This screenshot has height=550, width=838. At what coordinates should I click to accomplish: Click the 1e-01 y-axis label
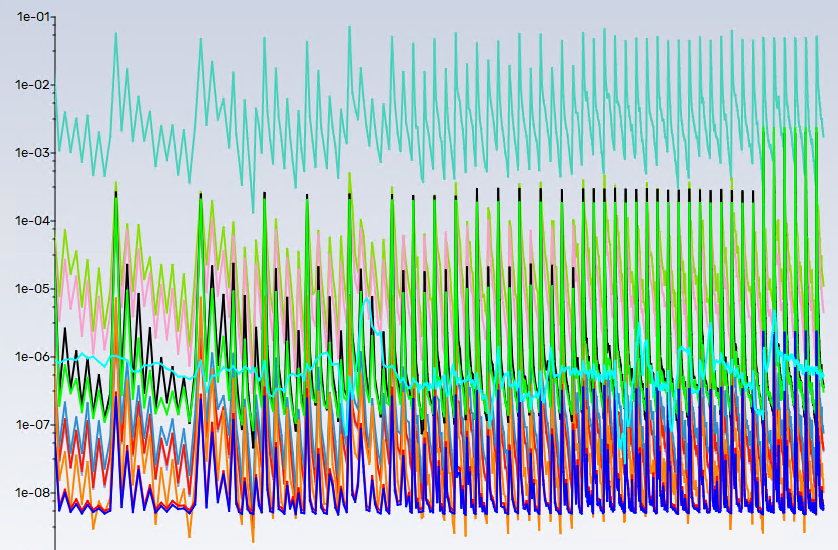33,17
